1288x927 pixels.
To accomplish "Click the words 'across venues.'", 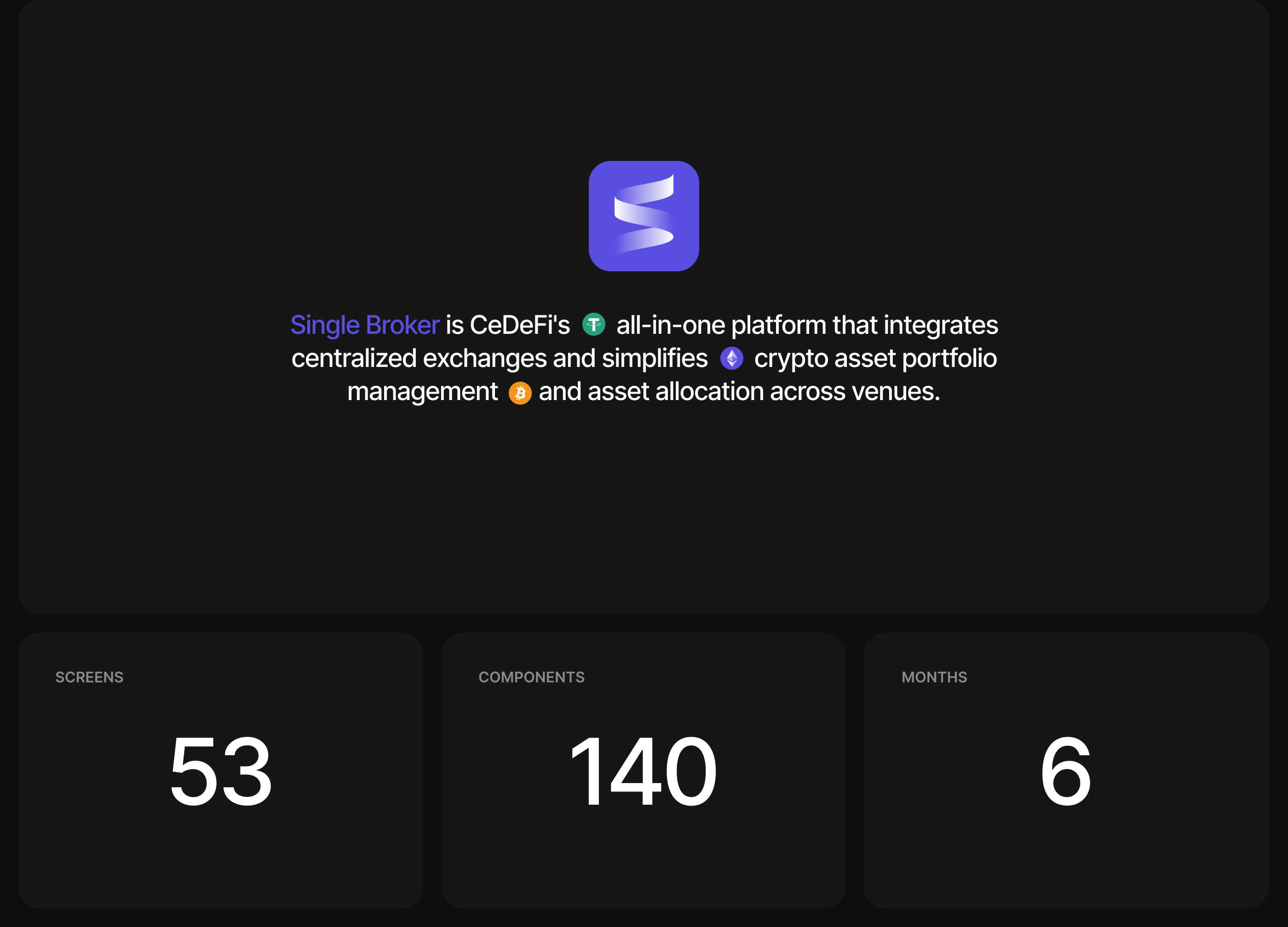I will pyautogui.click(x=855, y=392).
